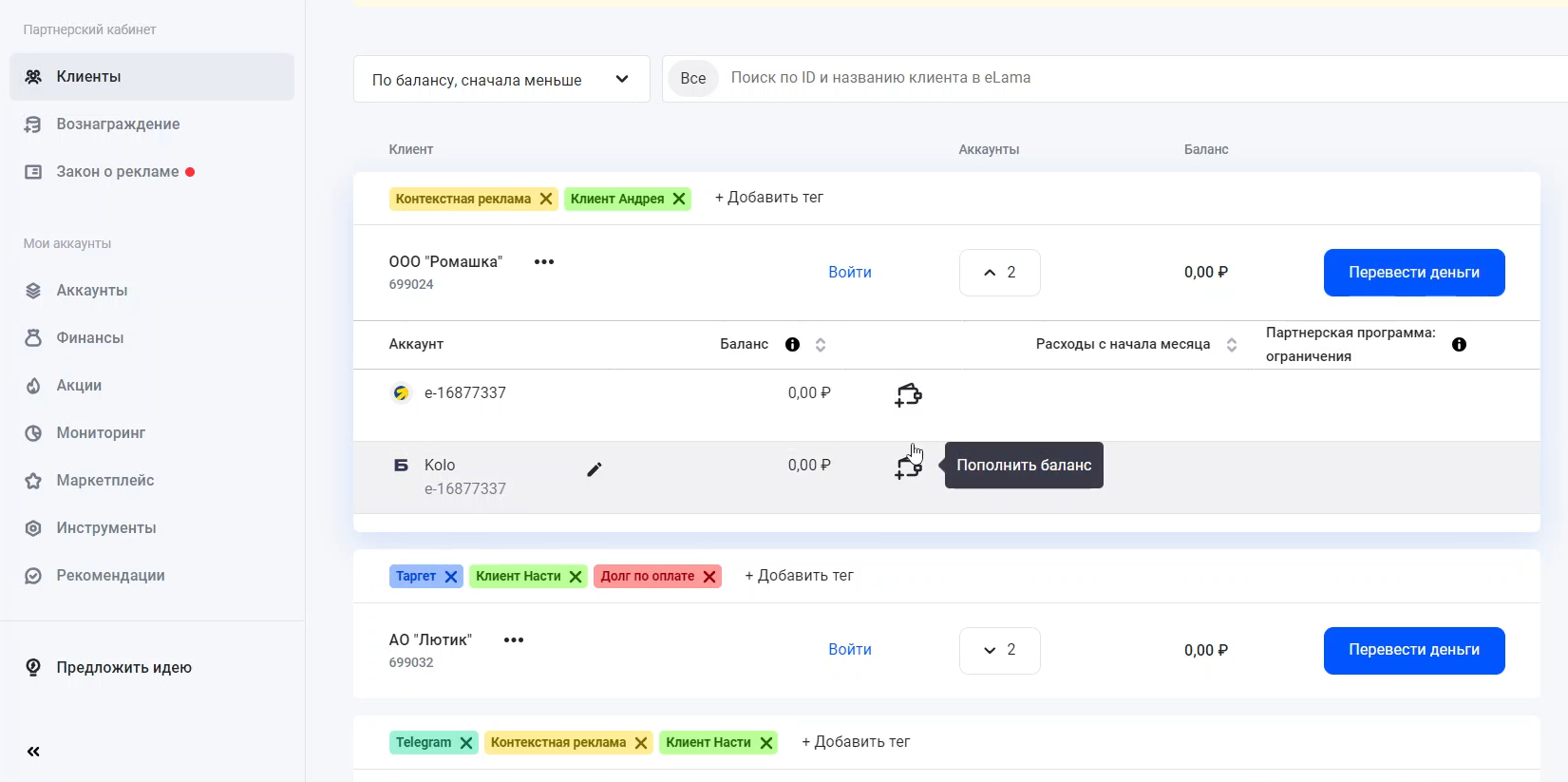Remove the "Долг по оплате" tag

709,577
